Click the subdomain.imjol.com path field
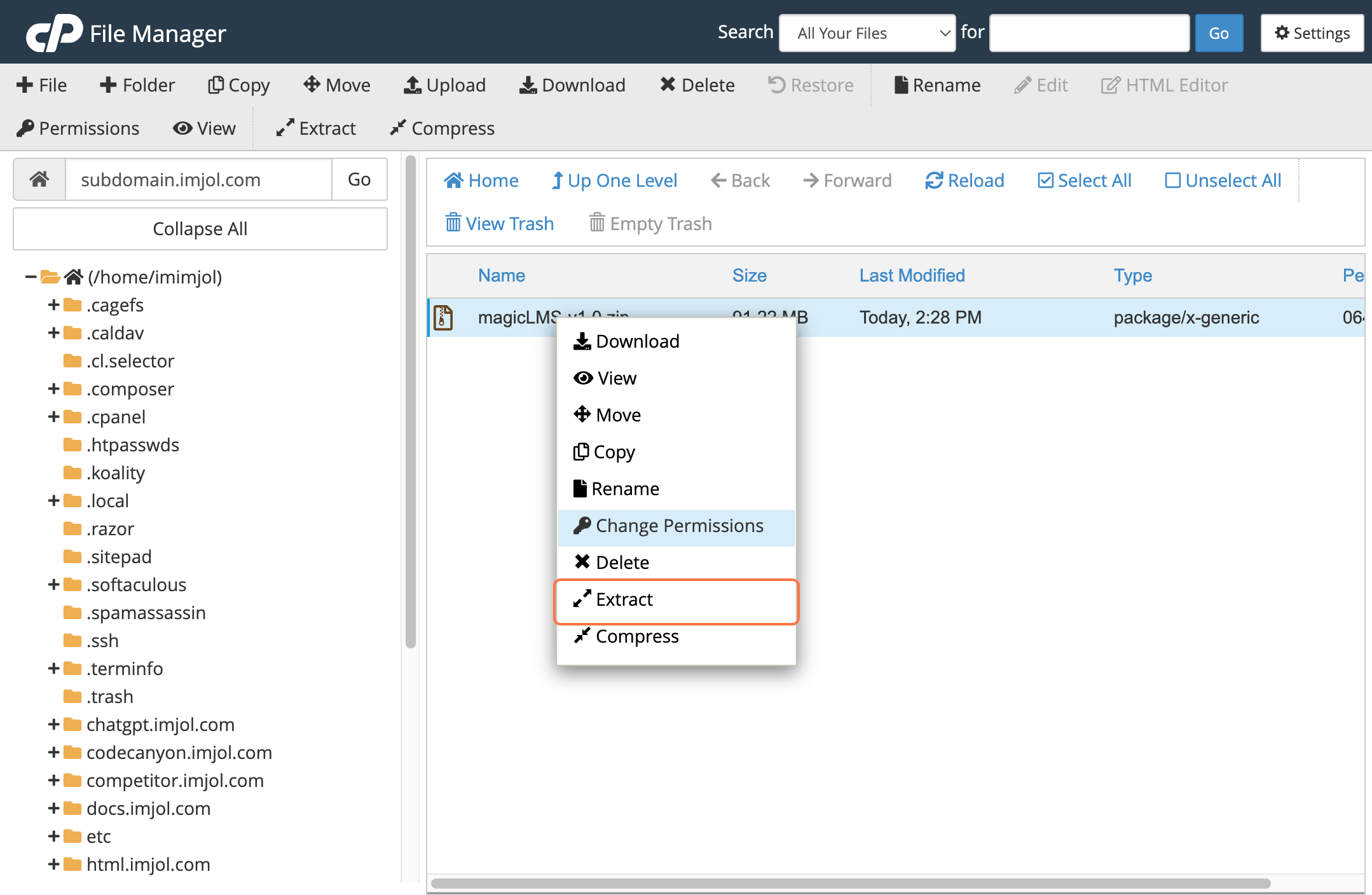This screenshot has width=1372, height=895. pyautogui.click(x=198, y=179)
